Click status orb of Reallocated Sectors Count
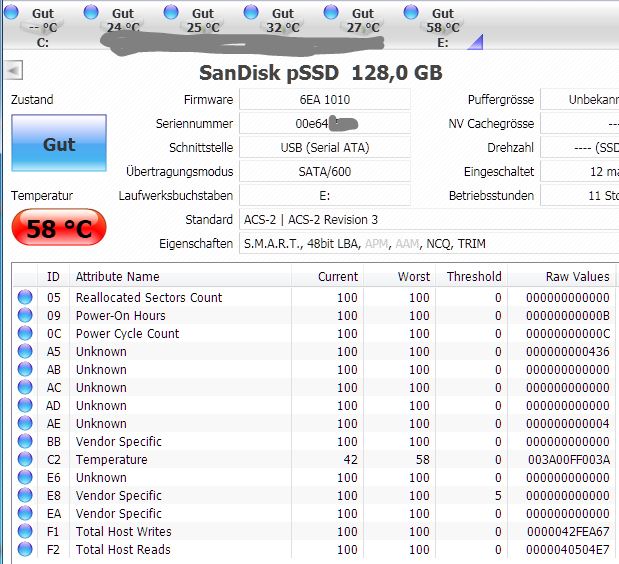 [25, 297]
